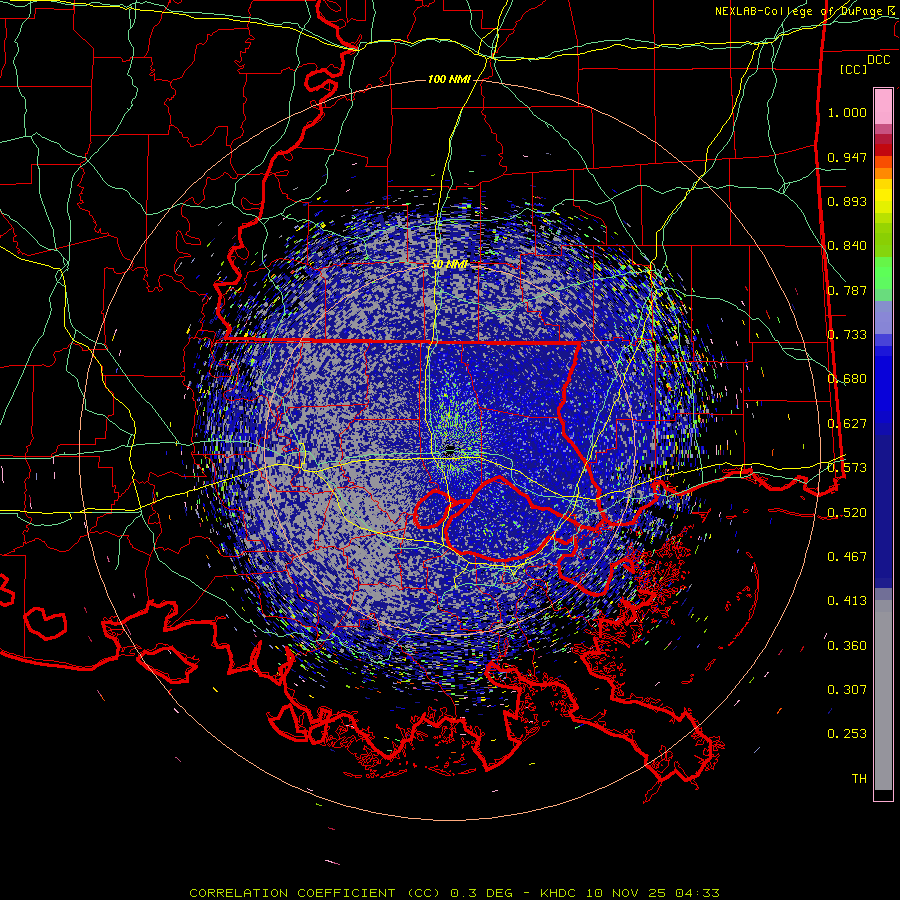Click the 0.787 scale value
Viewport: 900px width, 900px height.
(847, 290)
